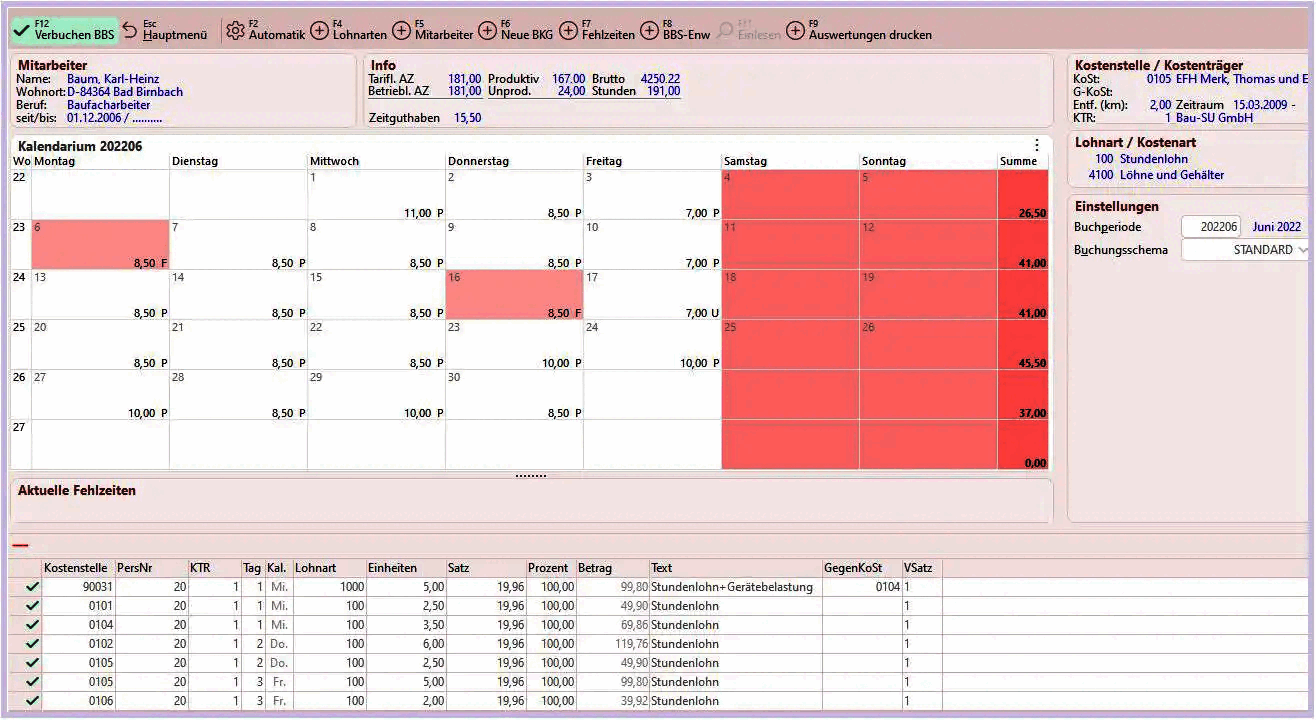Click the Betrag column header
Image resolution: width=1316 pixels, height=720 pixels.
click(x=598, y=568)
